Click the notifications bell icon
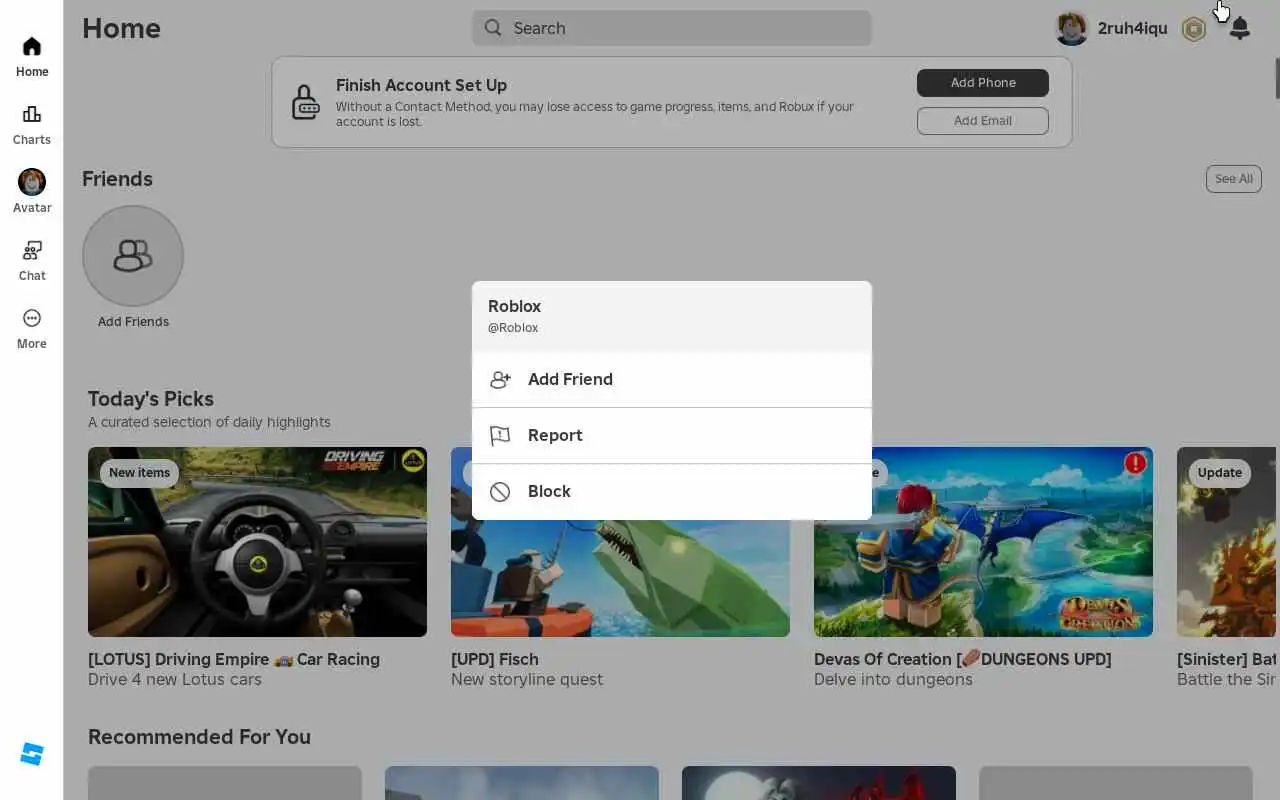Image resolution: width=1280 pixels, height=800 pixels. [1239, 28]
